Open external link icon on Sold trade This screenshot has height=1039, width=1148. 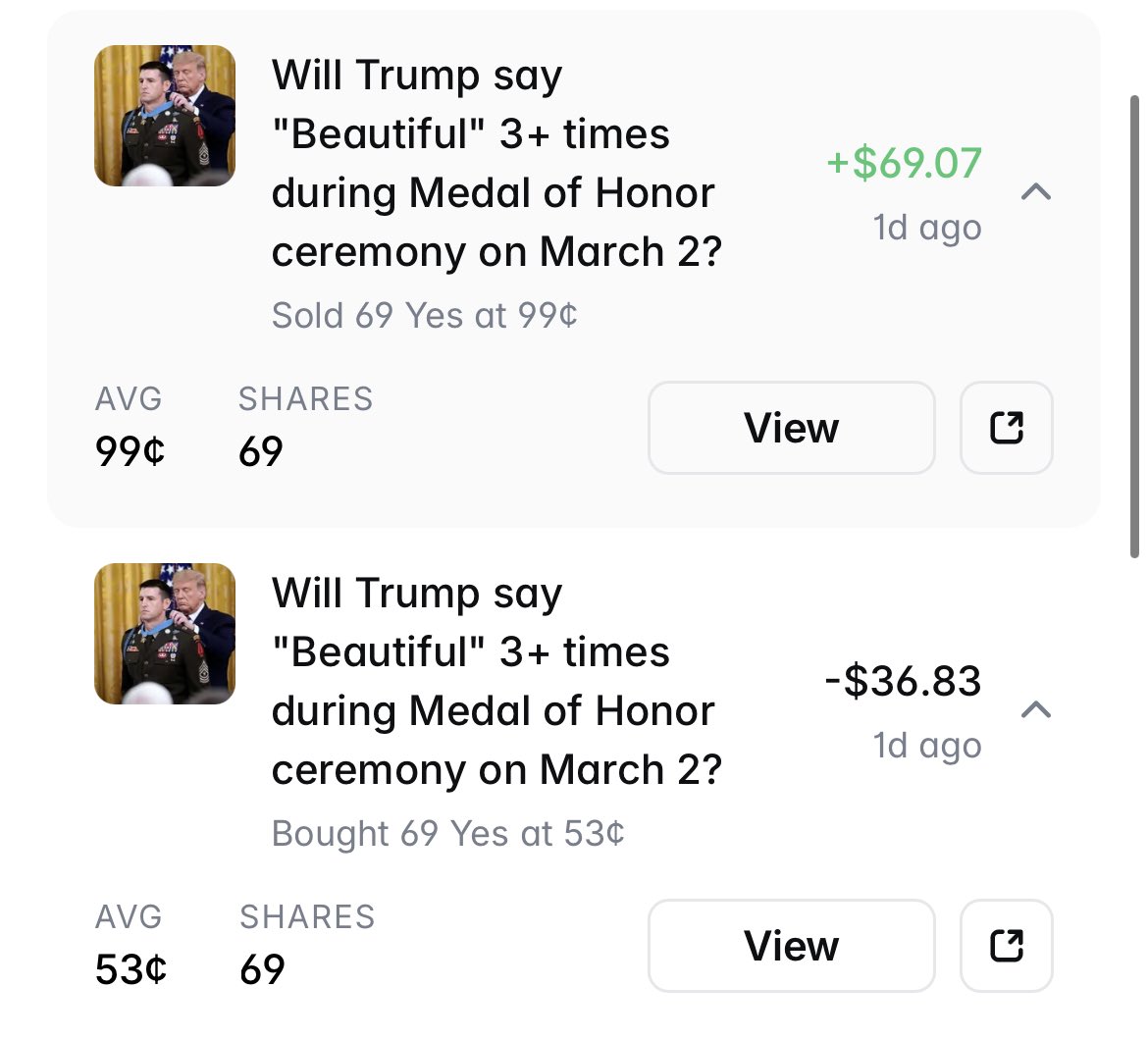(x=1006, y=428)
